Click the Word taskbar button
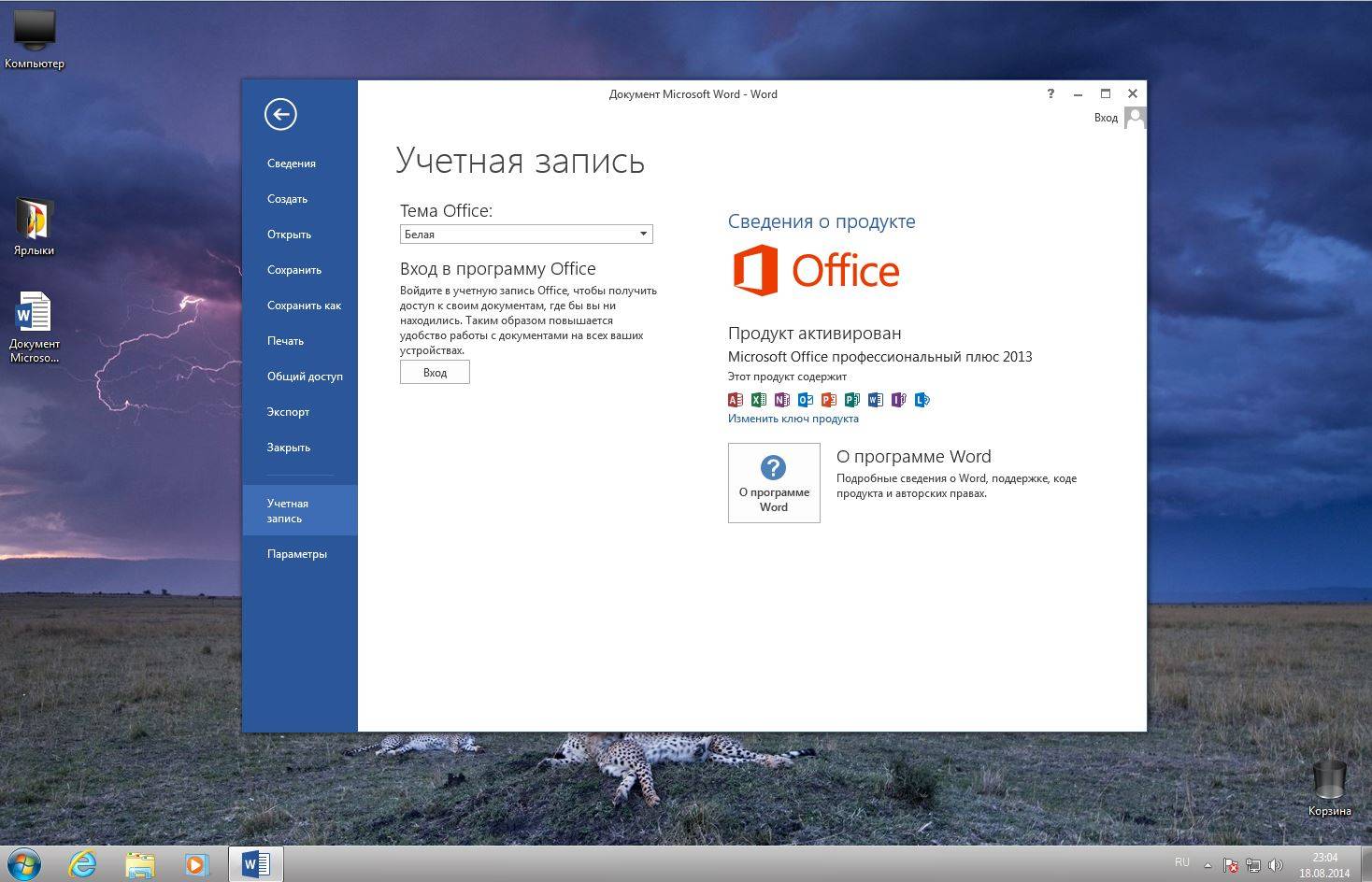The height and width of the screenshot is (882, 1372). click(x=255, y=864)
